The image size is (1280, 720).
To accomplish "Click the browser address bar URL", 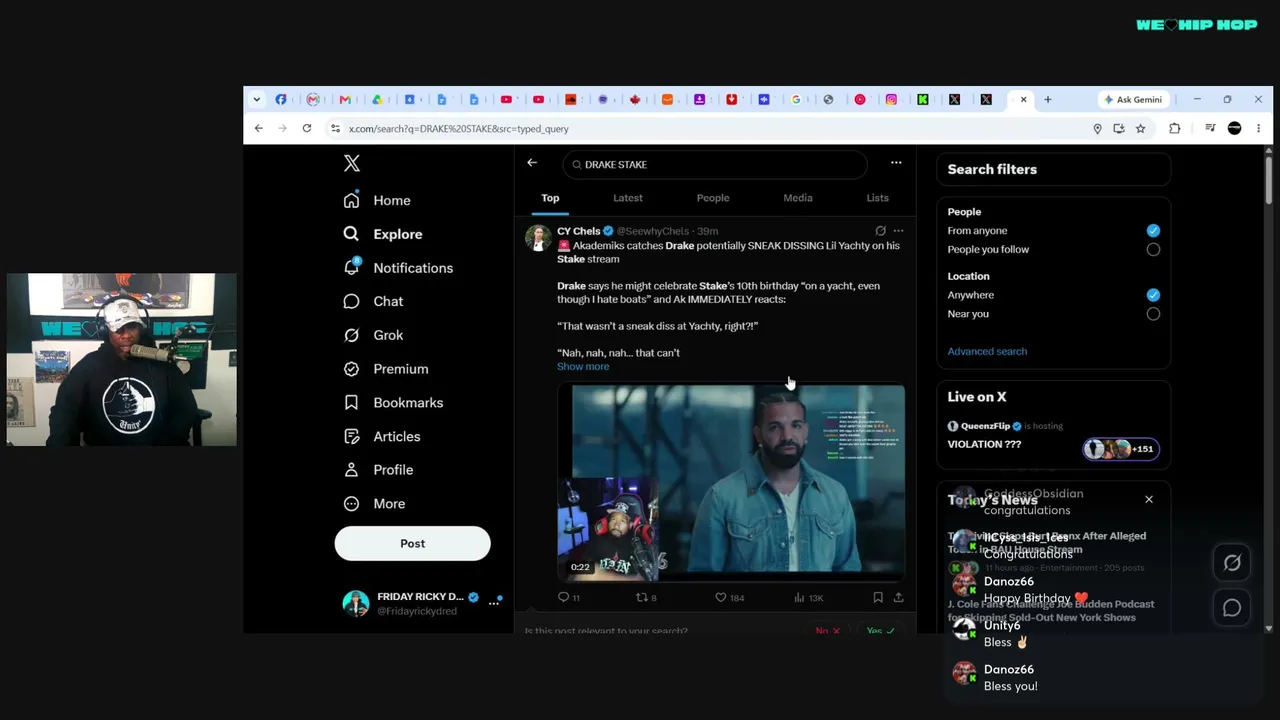I will click(x=458, y=129).
